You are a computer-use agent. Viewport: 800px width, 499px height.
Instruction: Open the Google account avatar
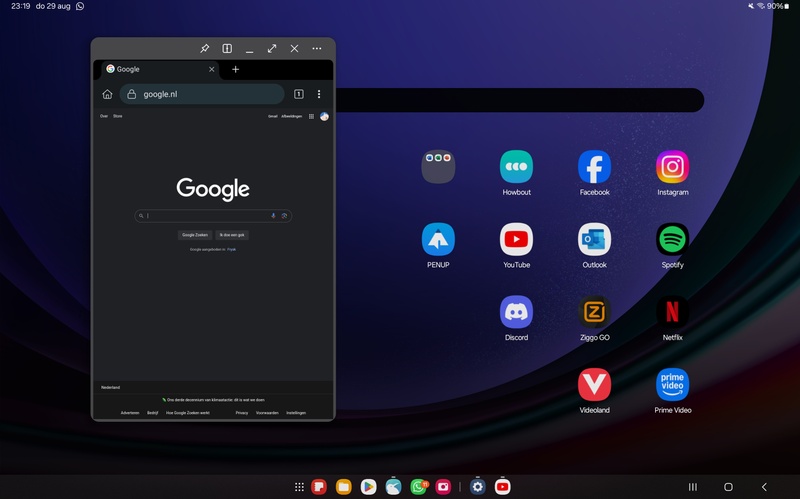[324, 116]
